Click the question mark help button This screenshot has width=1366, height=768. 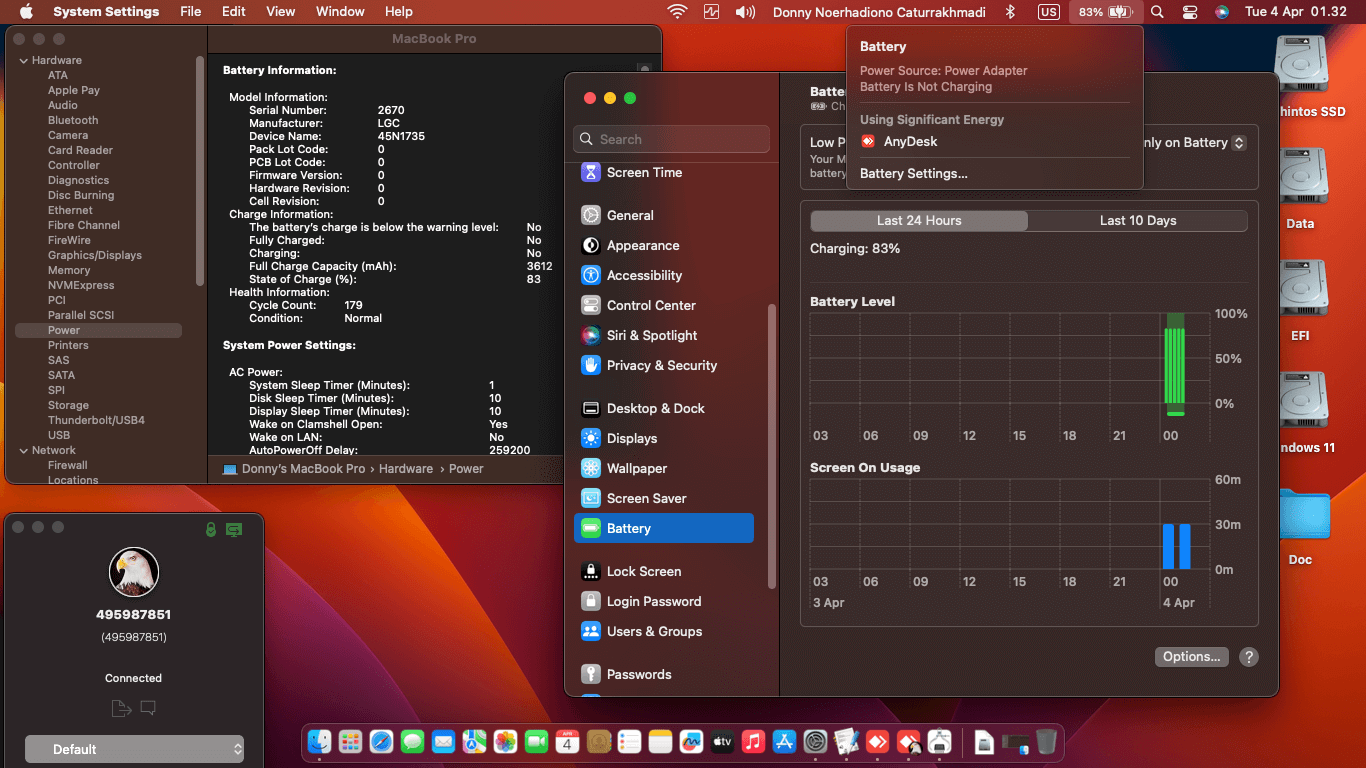(1249, 657)
